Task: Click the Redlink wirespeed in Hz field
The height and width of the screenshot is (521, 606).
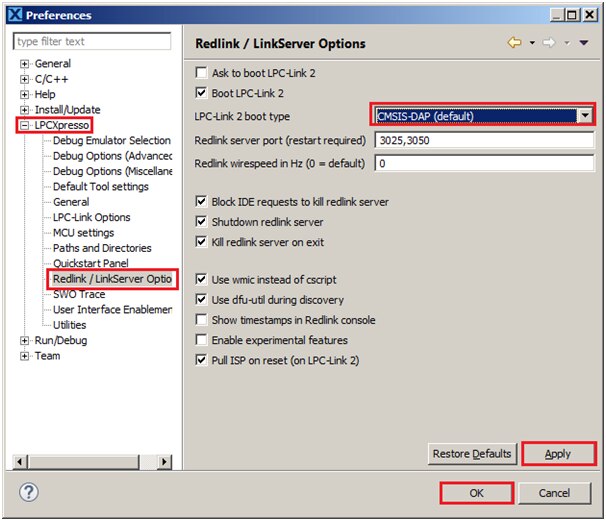Action: pyautogui.click(x=484, y=163)
